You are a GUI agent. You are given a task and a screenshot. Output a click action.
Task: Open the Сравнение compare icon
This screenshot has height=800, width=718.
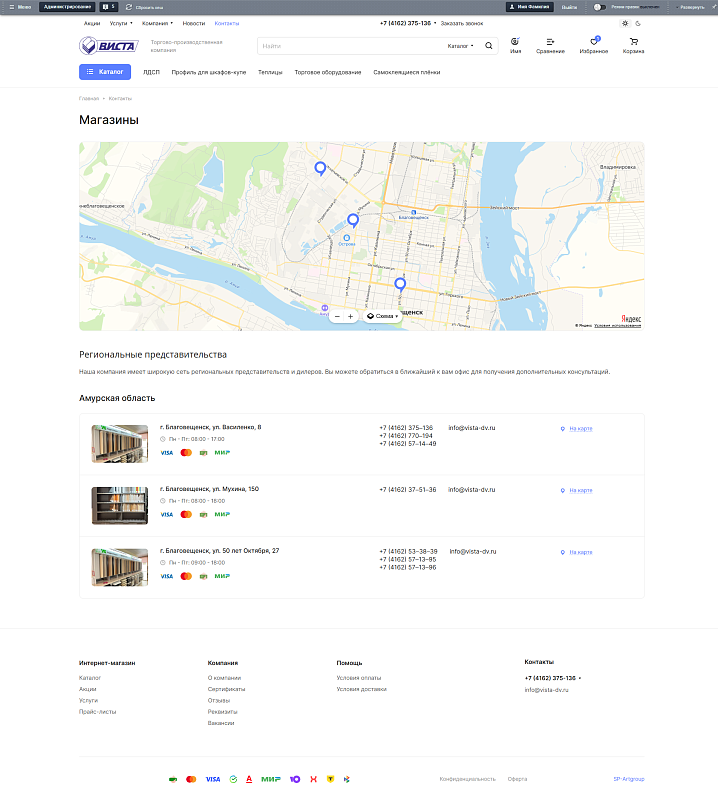coord(549,45)
